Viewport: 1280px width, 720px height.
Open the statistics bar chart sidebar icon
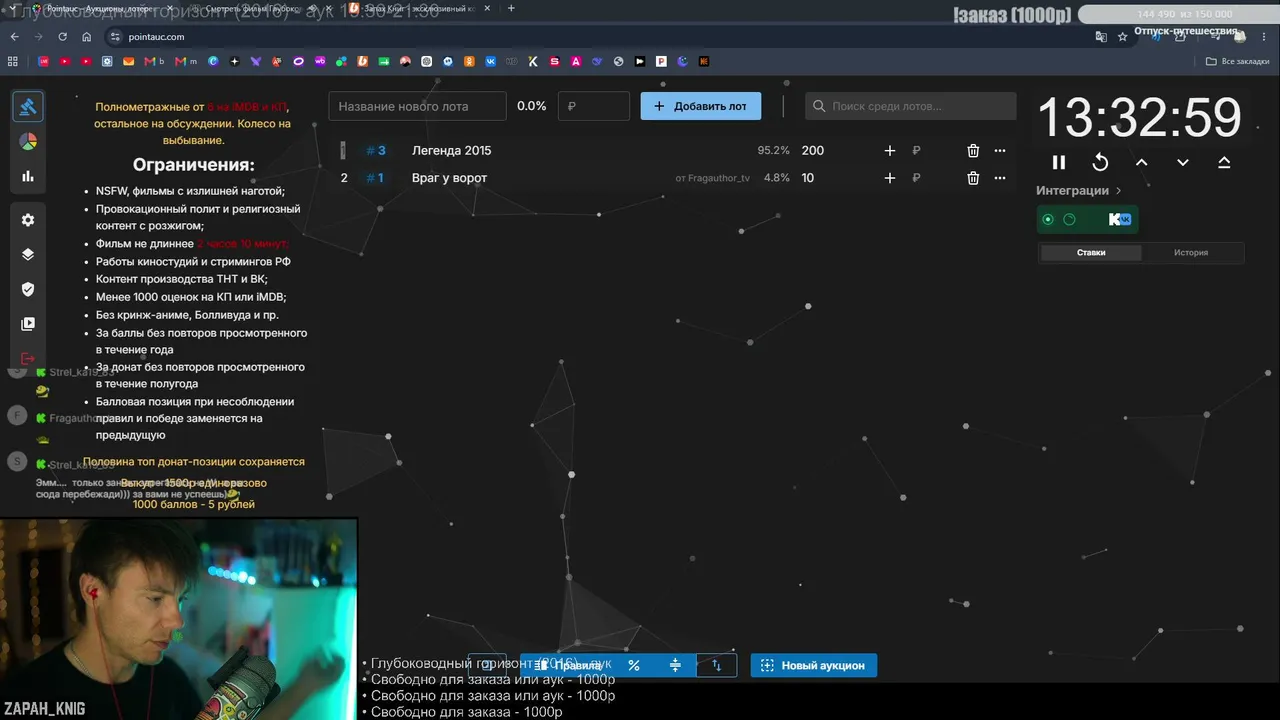[28, 176]
